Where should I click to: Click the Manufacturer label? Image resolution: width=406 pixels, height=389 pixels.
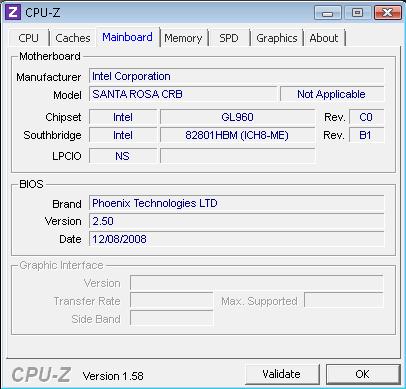click(49, 77)
